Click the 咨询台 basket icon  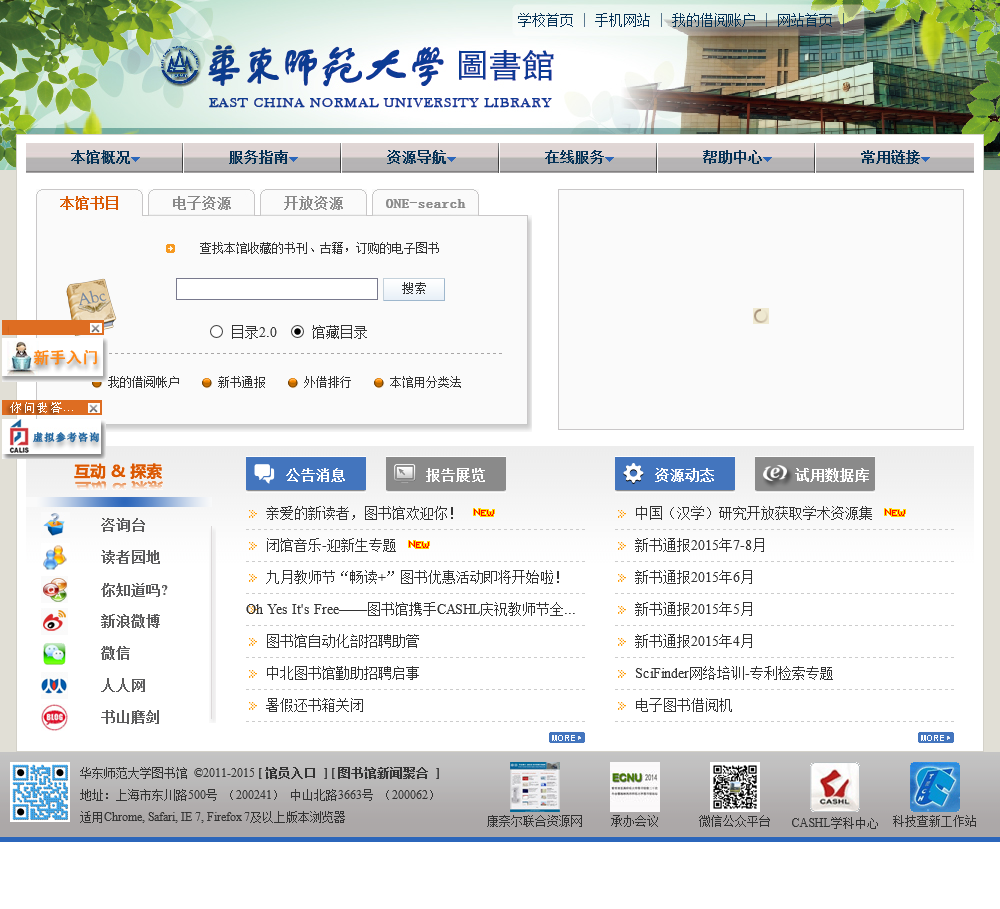click(x=54, y=526)
